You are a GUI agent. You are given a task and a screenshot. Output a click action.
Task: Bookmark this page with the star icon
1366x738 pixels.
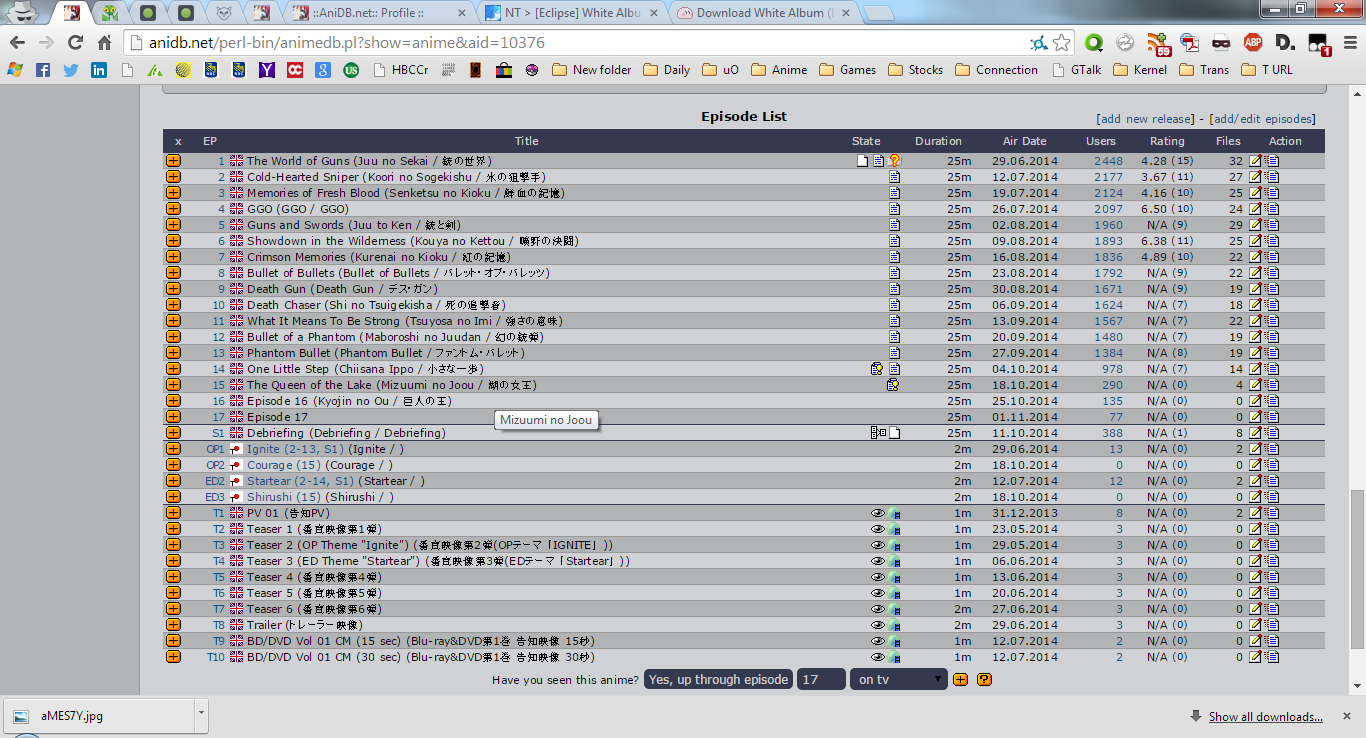coord(1062,43)
